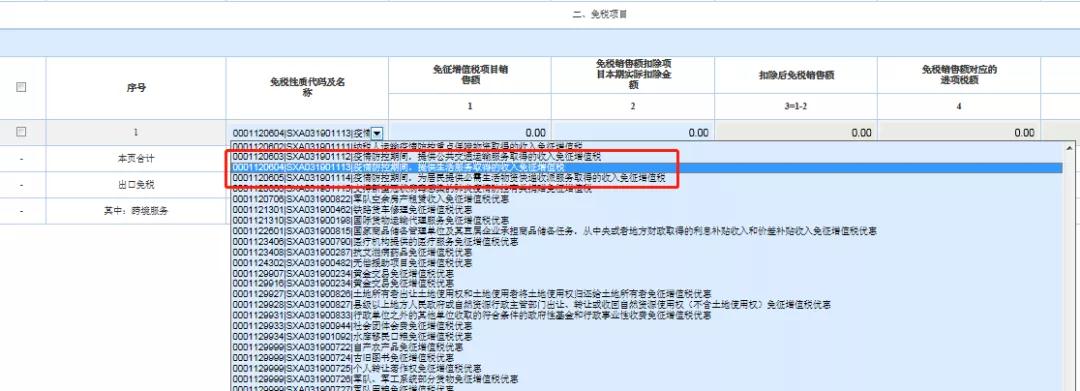Click the 免征增值税项目销售额 input in row 1

tap(470, 133)
